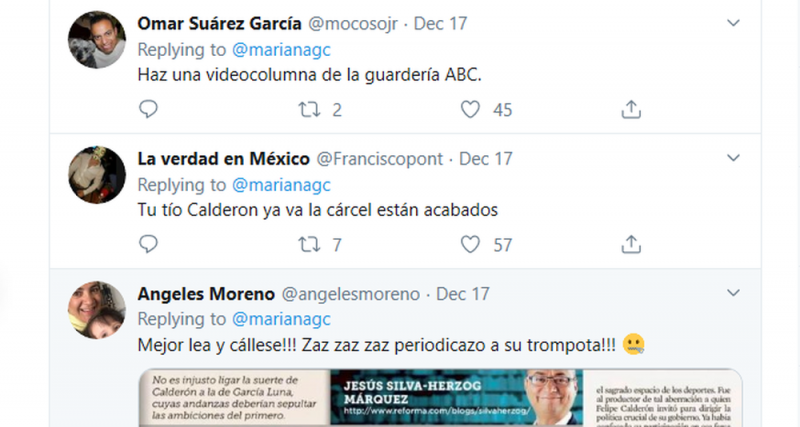Share Omar Suárez García's tweet
The width and height of the screenshot is (800, 427).
coord(631,109)
